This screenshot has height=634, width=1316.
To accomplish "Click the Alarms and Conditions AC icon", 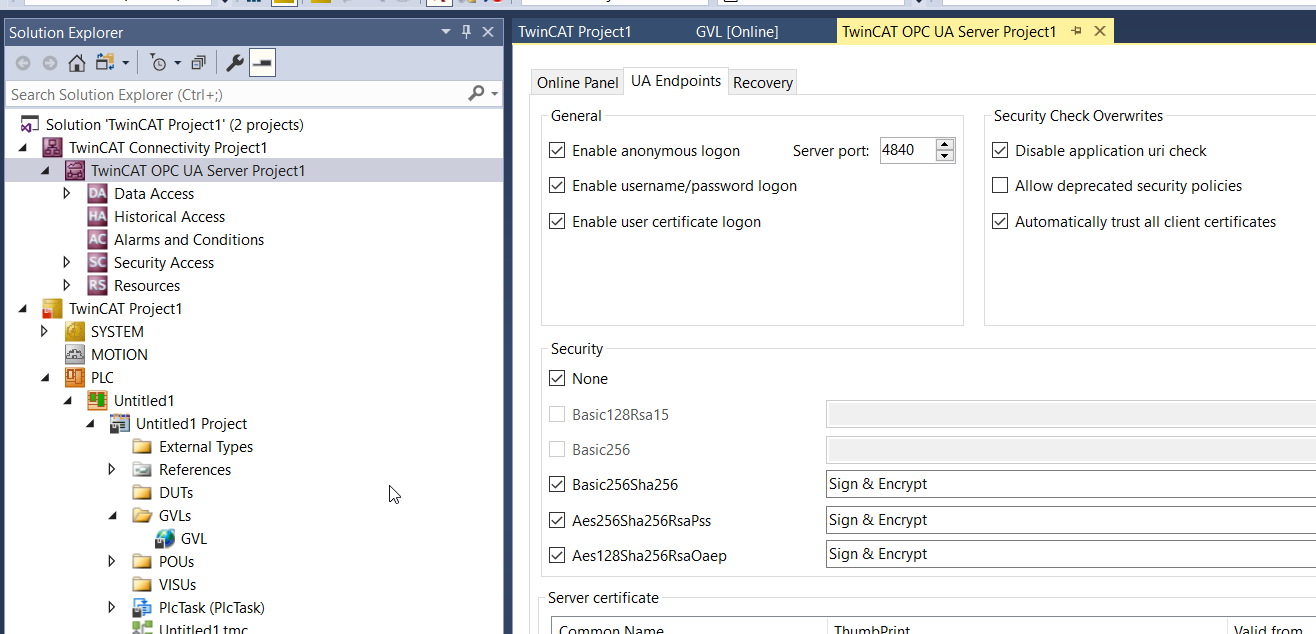I will tap(97, 239).
